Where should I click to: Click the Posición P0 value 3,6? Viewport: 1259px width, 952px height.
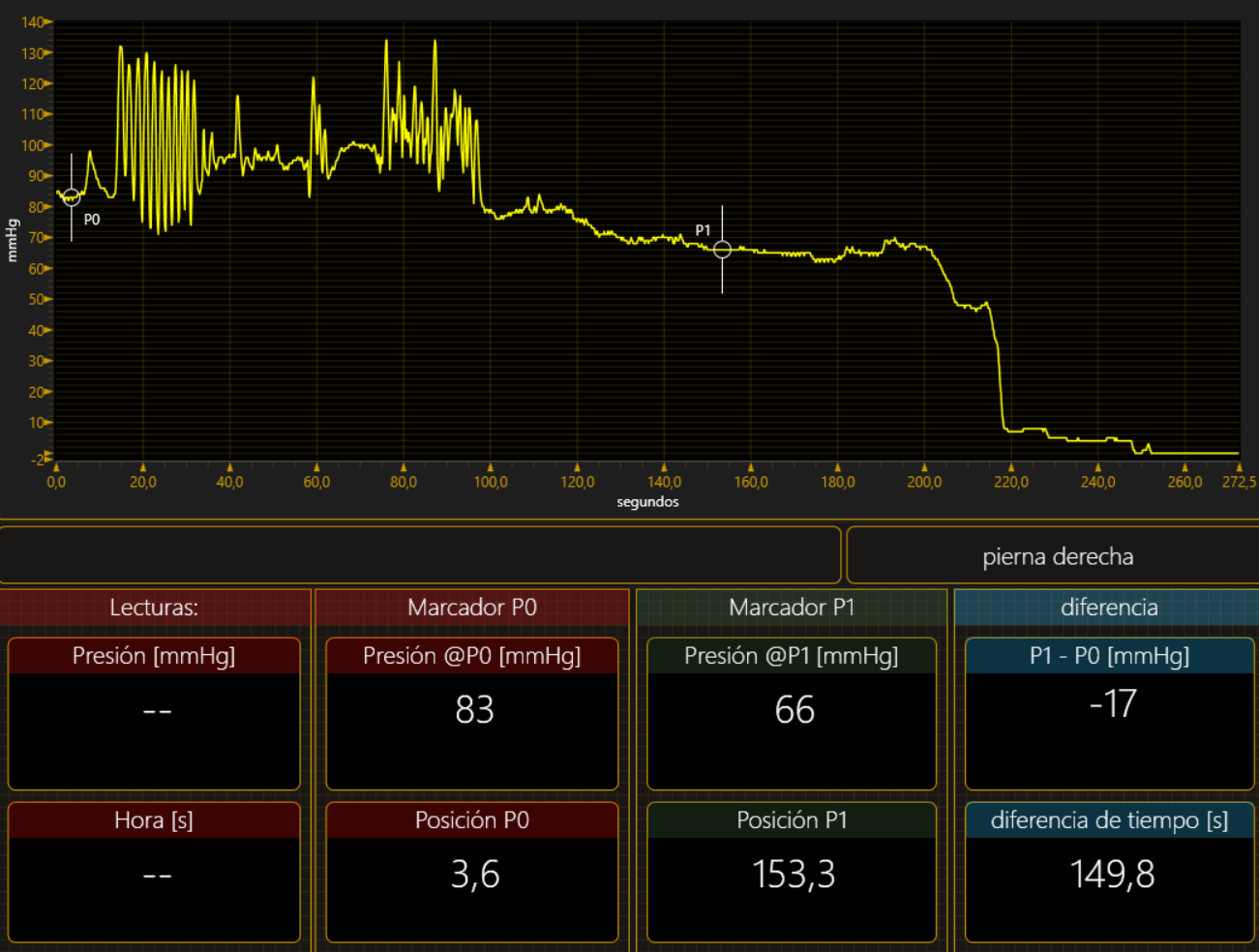pyautogui.click(x=474, y=875)
